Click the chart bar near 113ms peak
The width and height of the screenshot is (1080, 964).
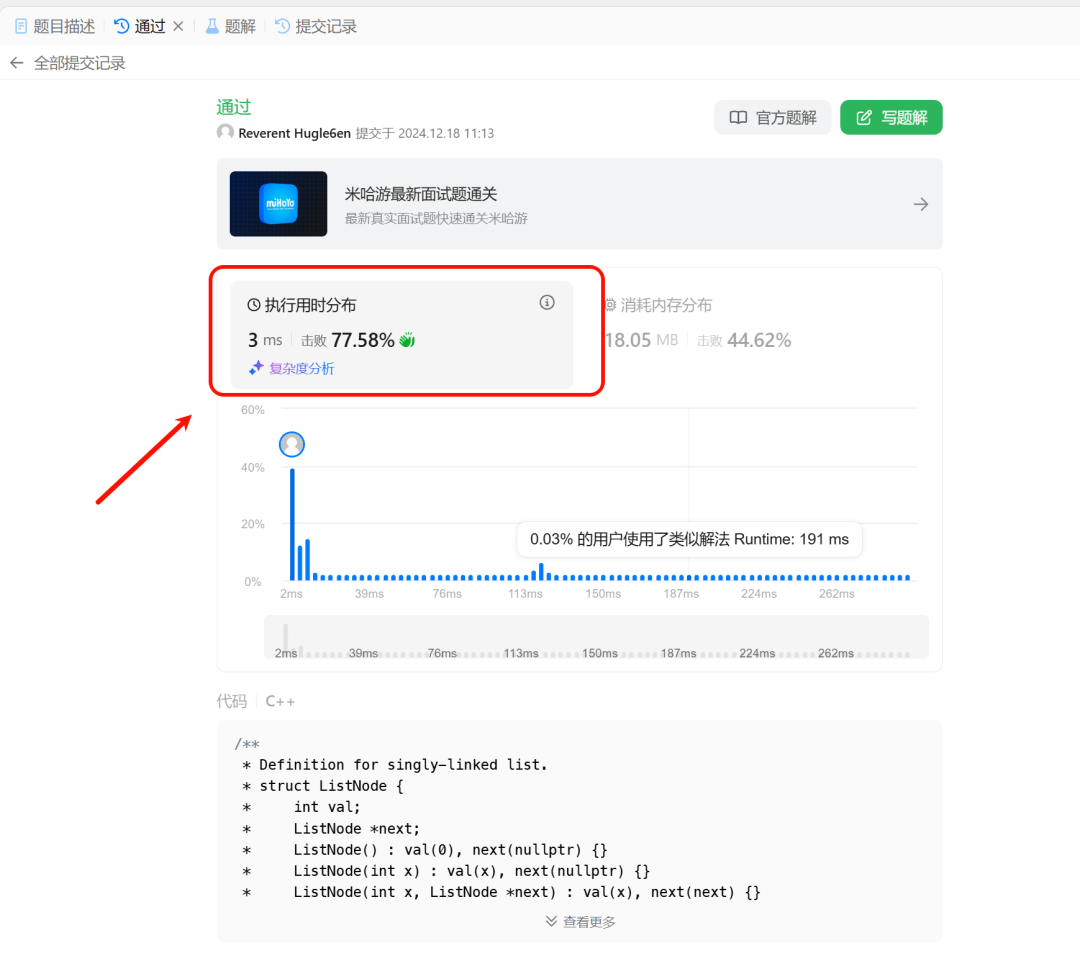tap(541, 572)
